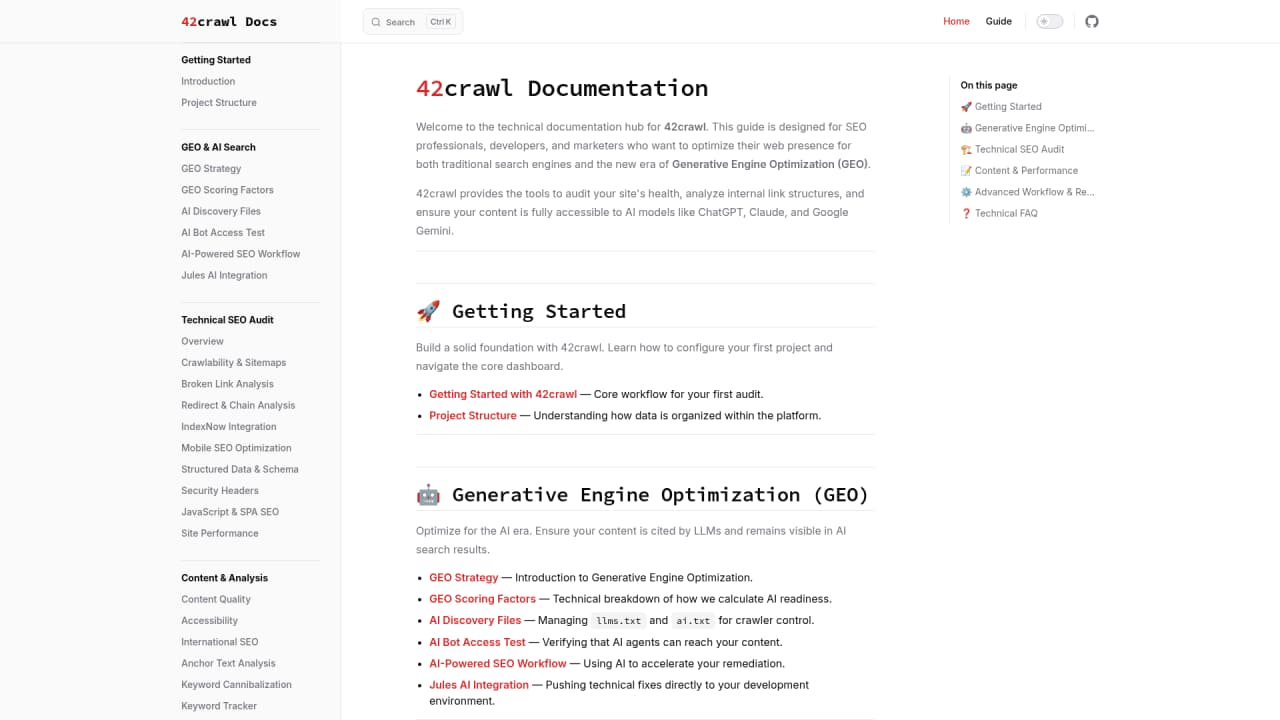Follow the red 'AI Bot Access Test' link
Screen dimensions: 1280x720
[477, 642]
